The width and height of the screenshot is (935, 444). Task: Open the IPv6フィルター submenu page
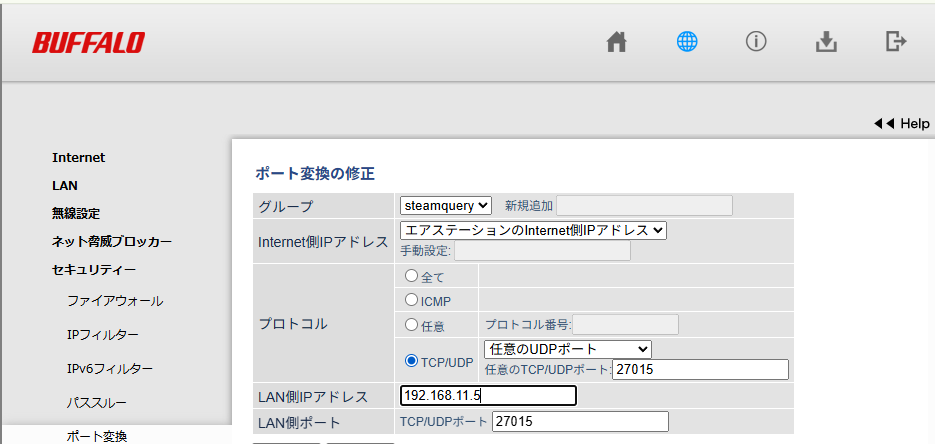click(110, 369)
